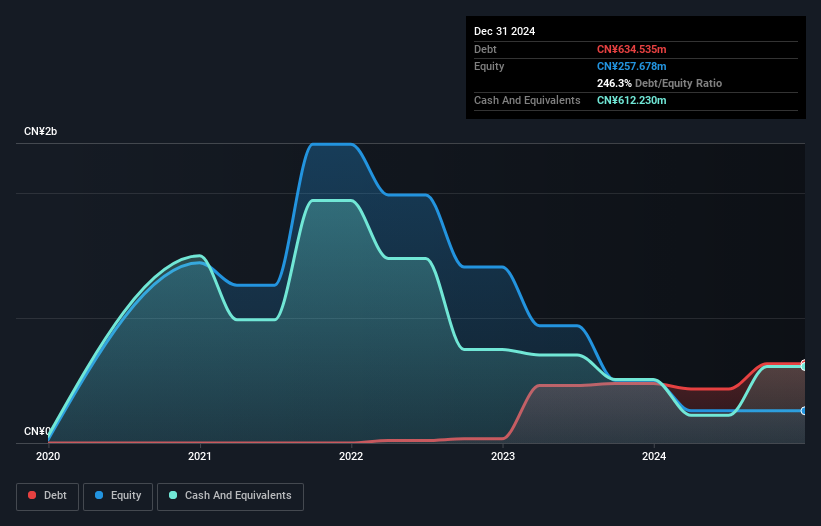Click the 2023 x-axis label
The height and width of the screenshot is (526, 821).
click(503, 456)
